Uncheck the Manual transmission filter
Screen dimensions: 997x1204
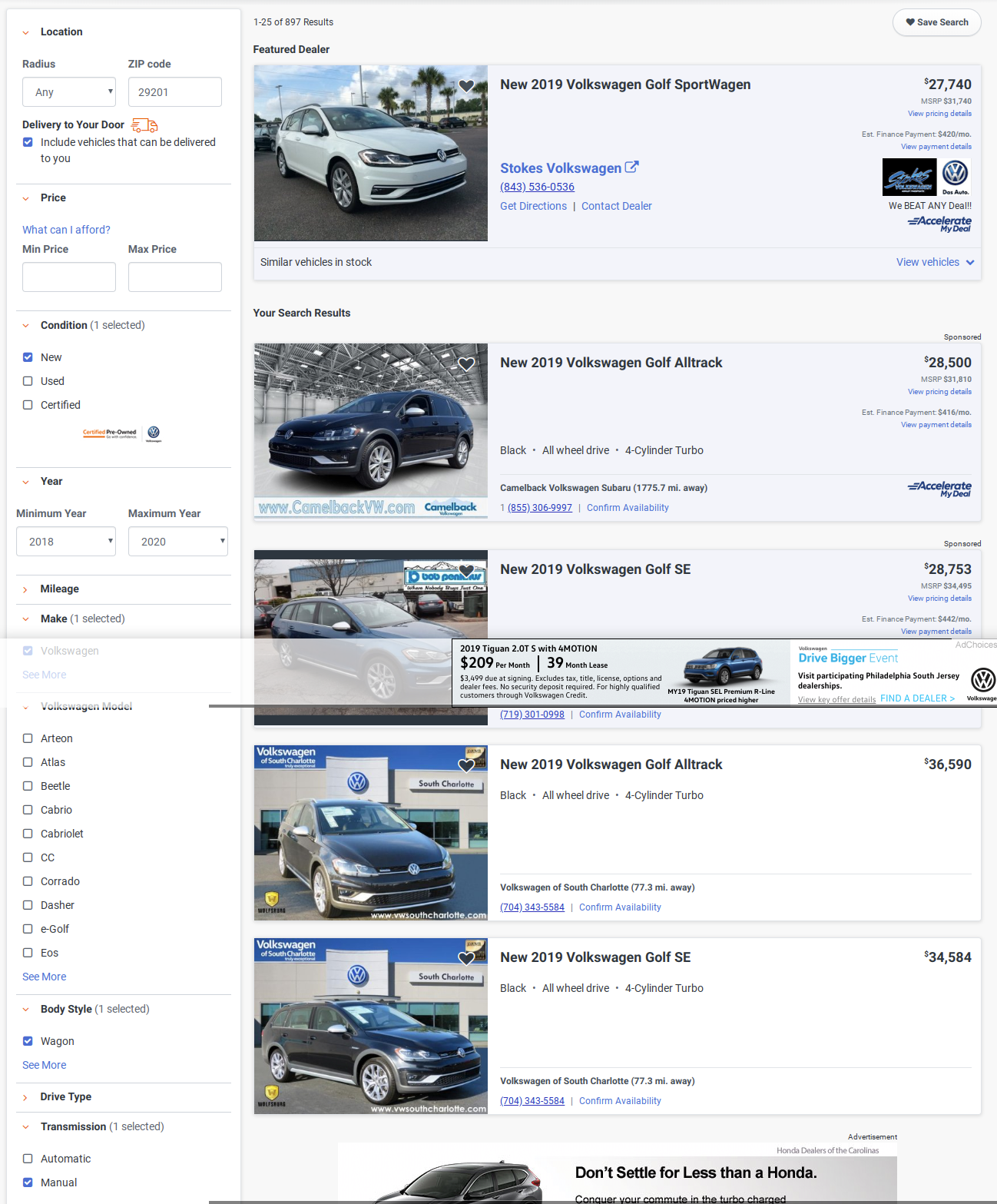(28, 1182)
